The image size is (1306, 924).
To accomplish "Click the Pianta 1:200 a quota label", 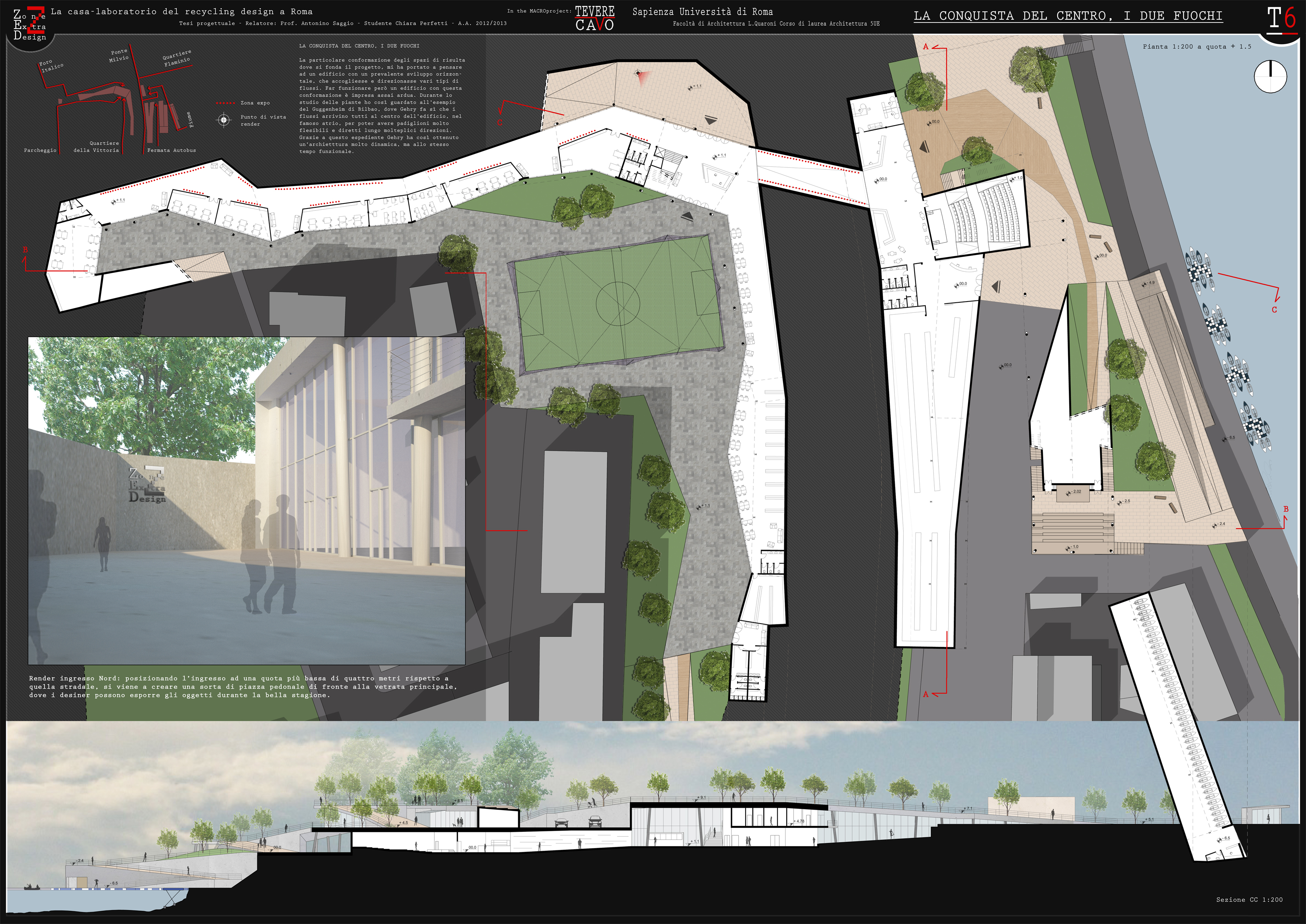I will [1197, 47].
